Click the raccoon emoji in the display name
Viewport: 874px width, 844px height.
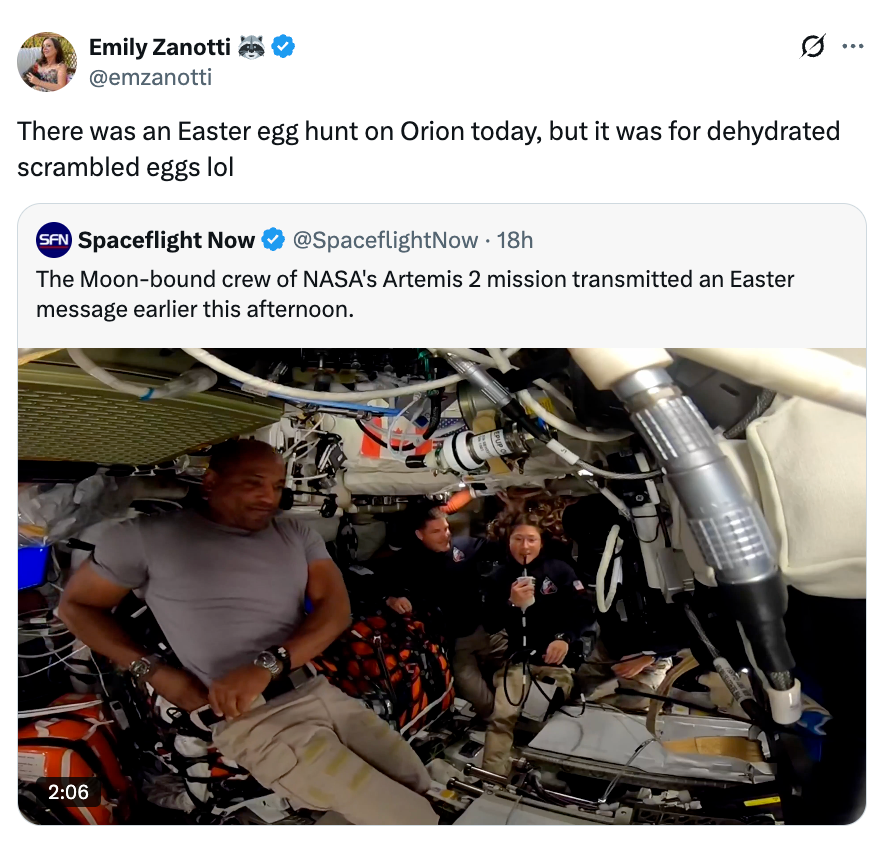250,47
